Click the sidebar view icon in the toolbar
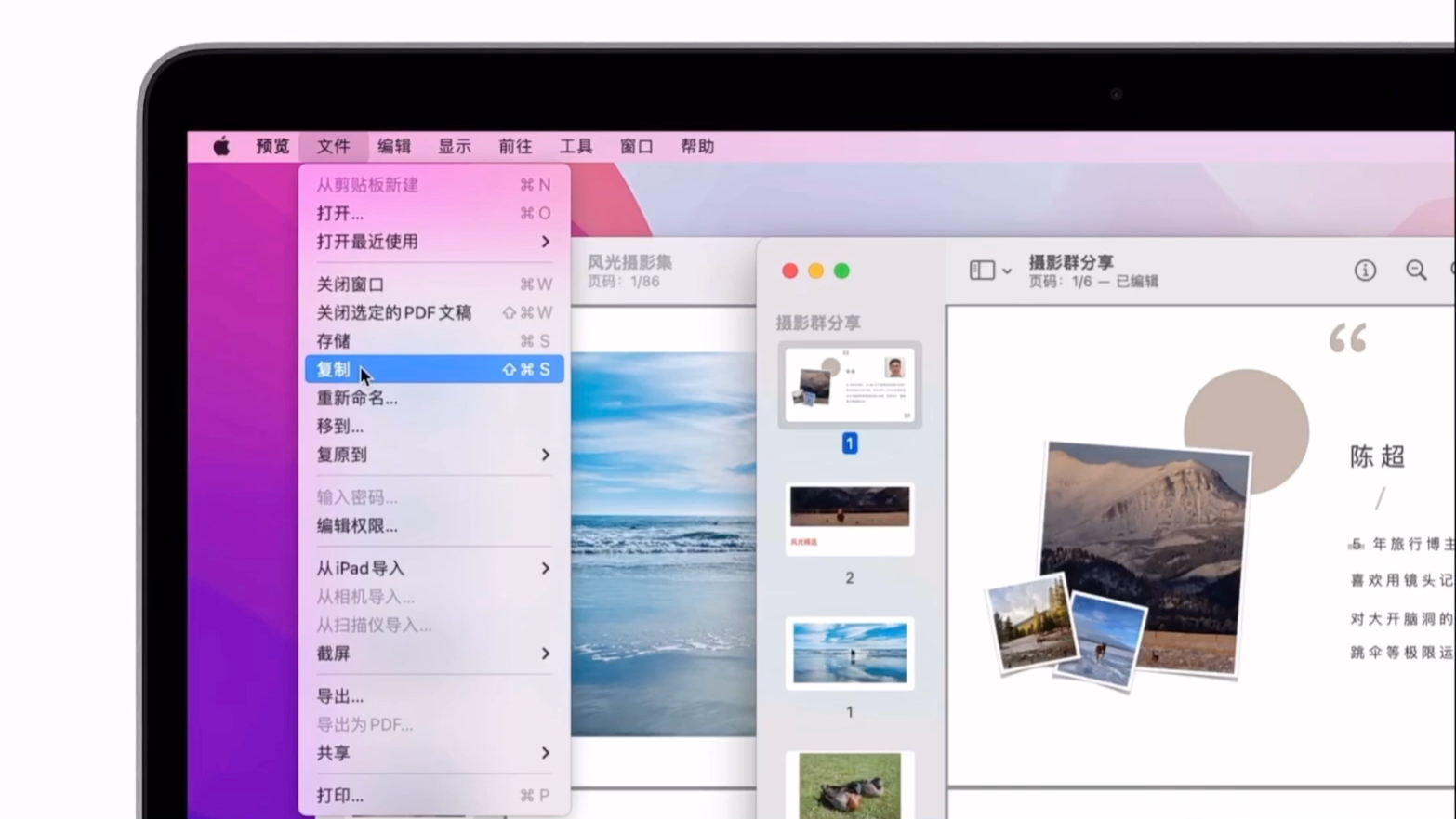 (980, 270)
